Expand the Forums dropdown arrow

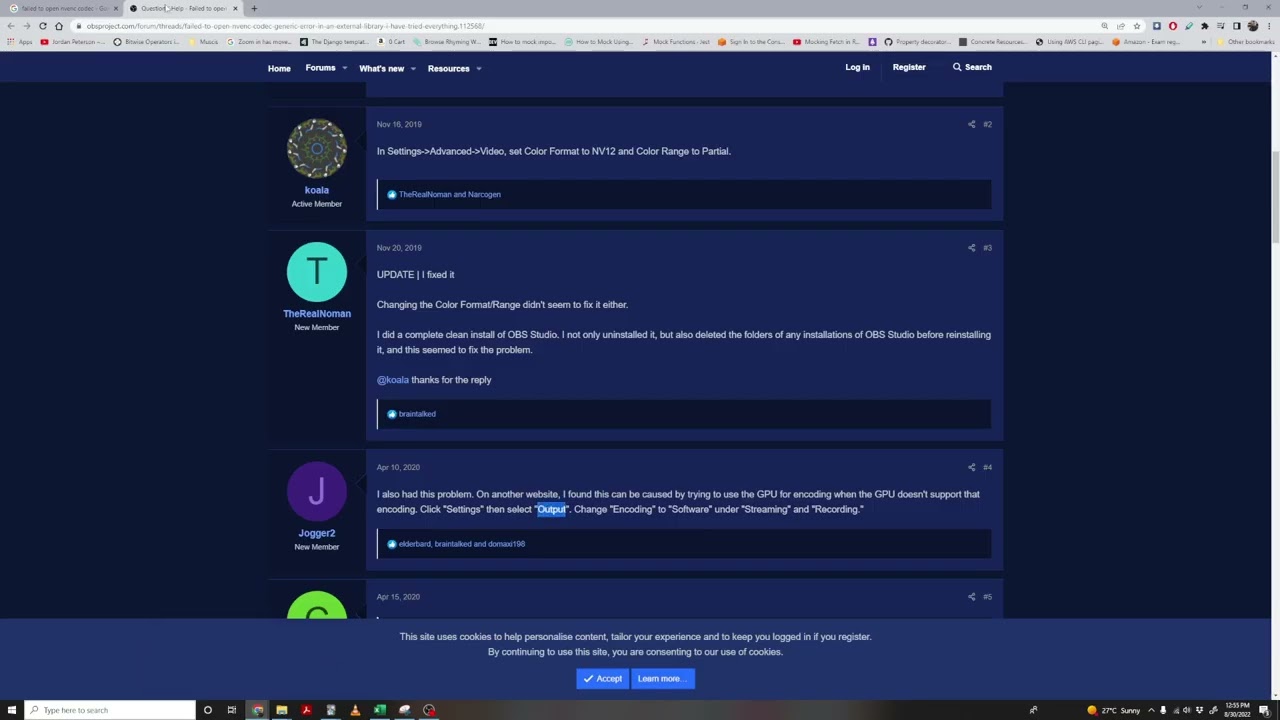point(344,68)
